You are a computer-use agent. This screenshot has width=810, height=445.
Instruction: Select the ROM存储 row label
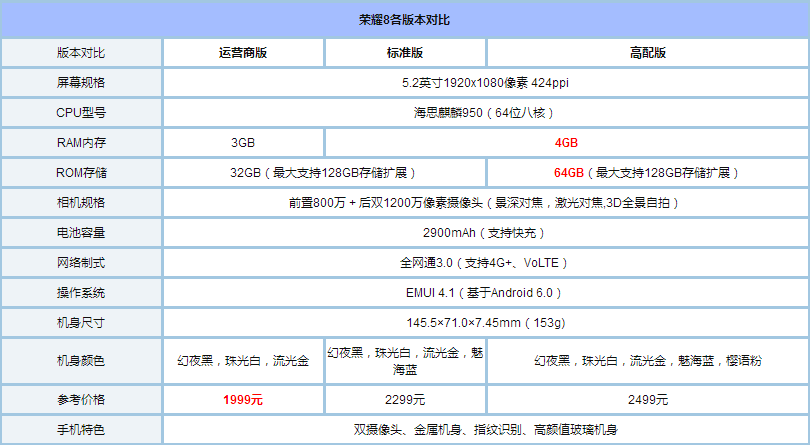click(81, 173)
